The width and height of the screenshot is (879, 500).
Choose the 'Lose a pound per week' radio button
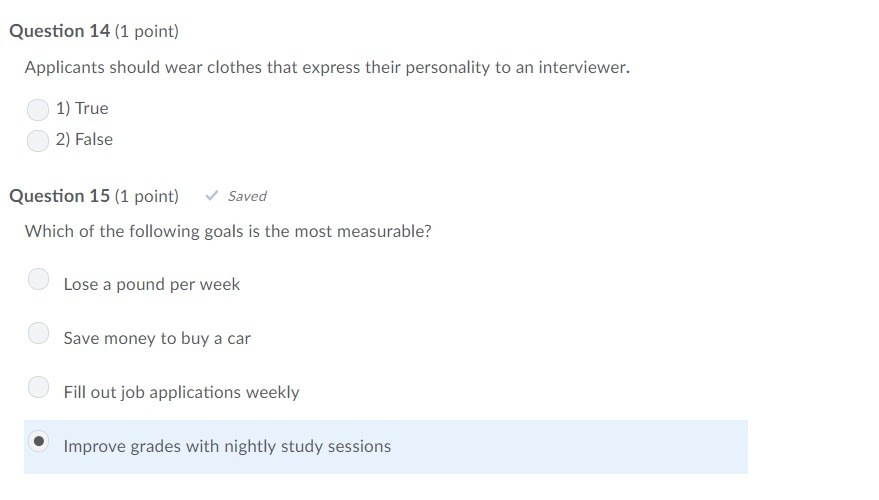(38, 279)
